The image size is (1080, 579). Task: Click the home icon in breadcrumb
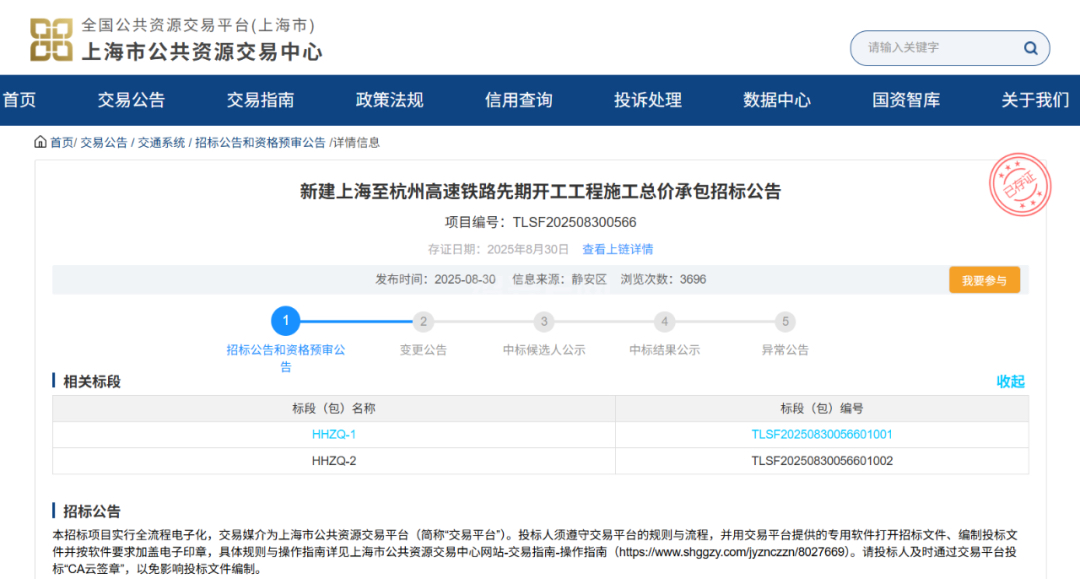pos(40,142)
